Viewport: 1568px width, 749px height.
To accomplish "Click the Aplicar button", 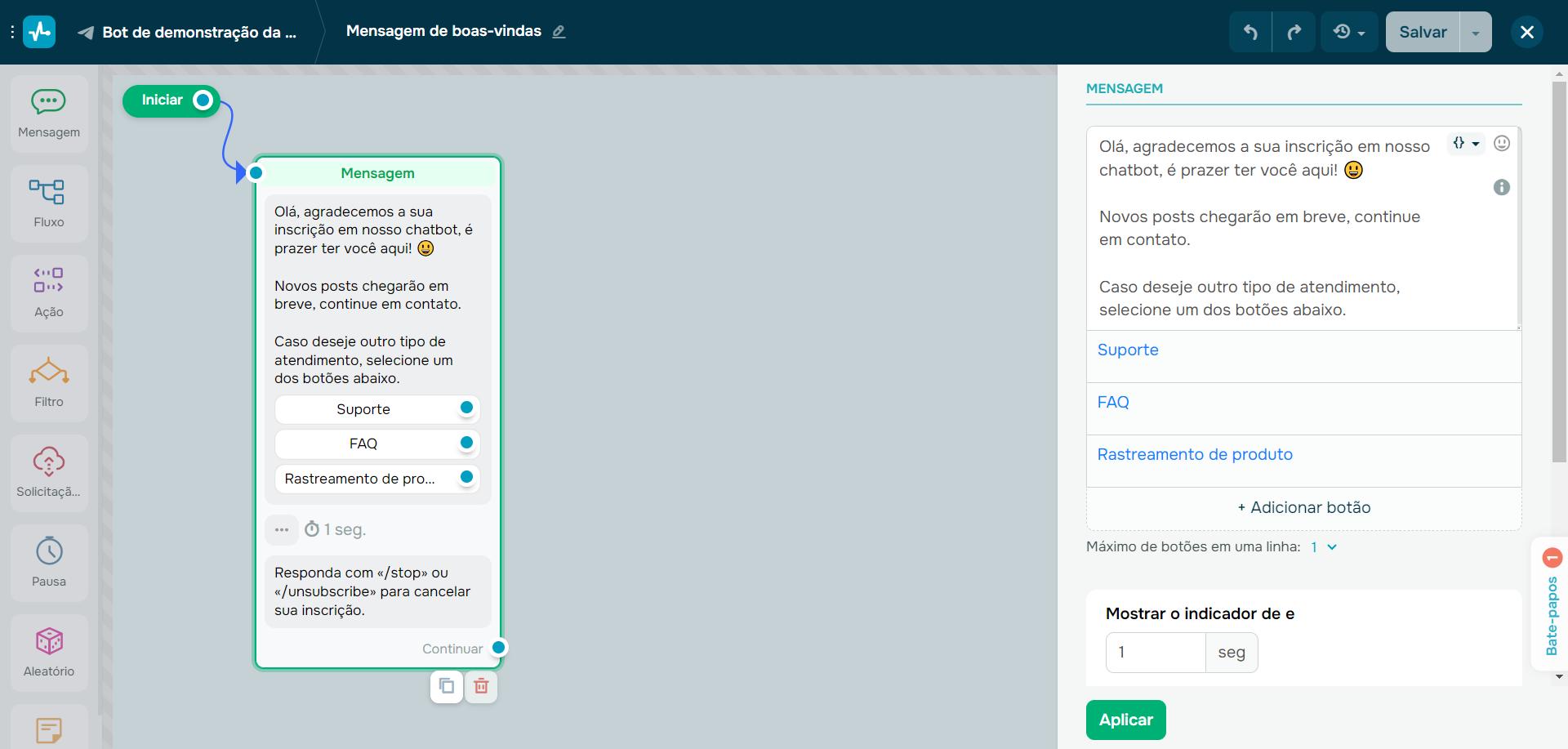I will (1125, 720).
